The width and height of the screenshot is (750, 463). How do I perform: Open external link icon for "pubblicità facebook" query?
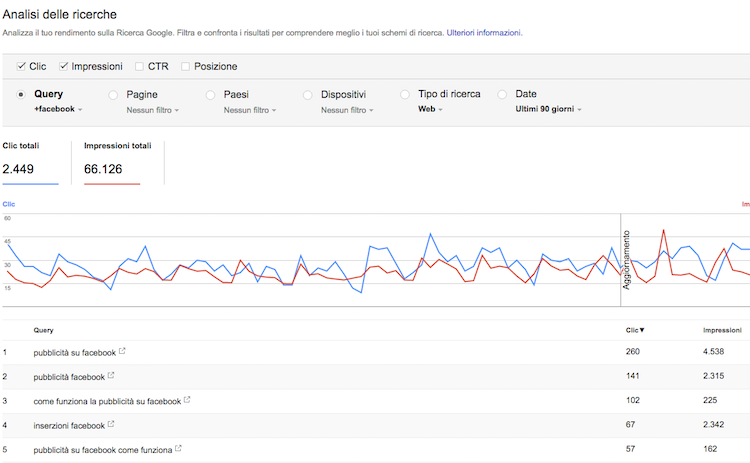[x=111, y=375]
